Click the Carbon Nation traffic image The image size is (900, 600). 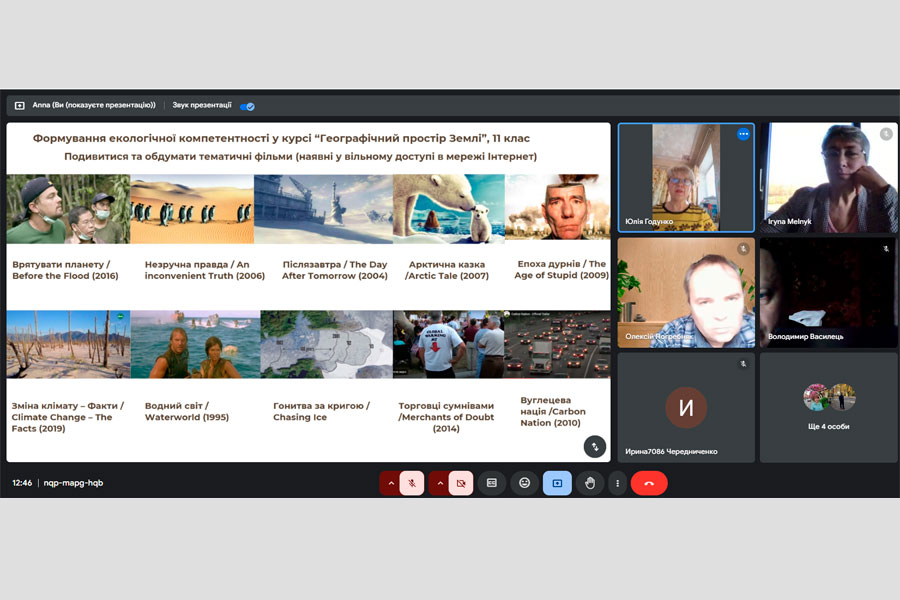coord(557,344)
